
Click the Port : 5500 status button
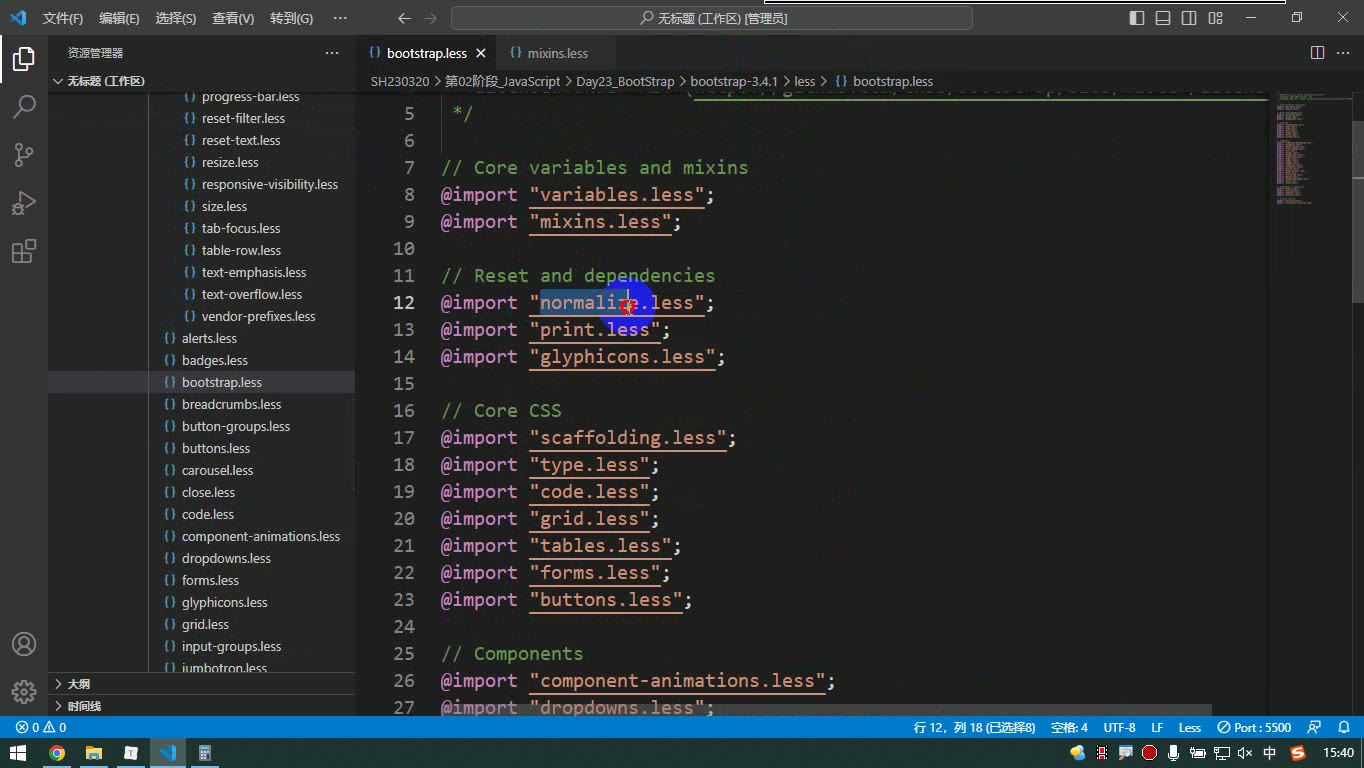coord(1255,727)
